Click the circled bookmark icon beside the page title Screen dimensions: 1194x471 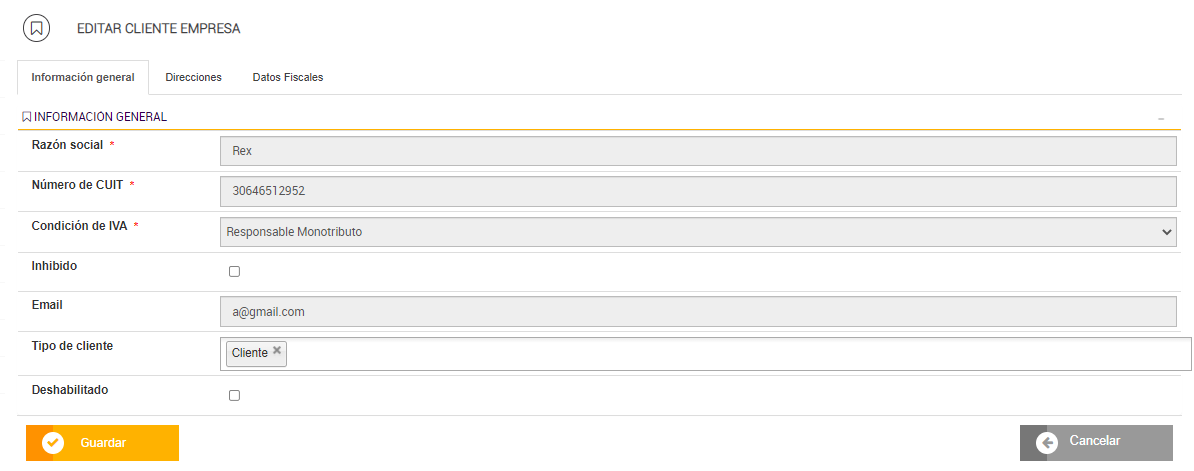pyautogui.click(x=37, y=28)
